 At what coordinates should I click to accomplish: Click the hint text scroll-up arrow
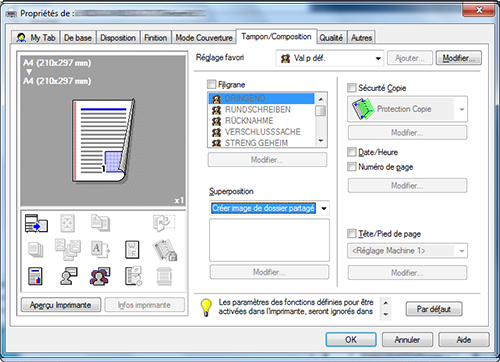pos(386,303)
